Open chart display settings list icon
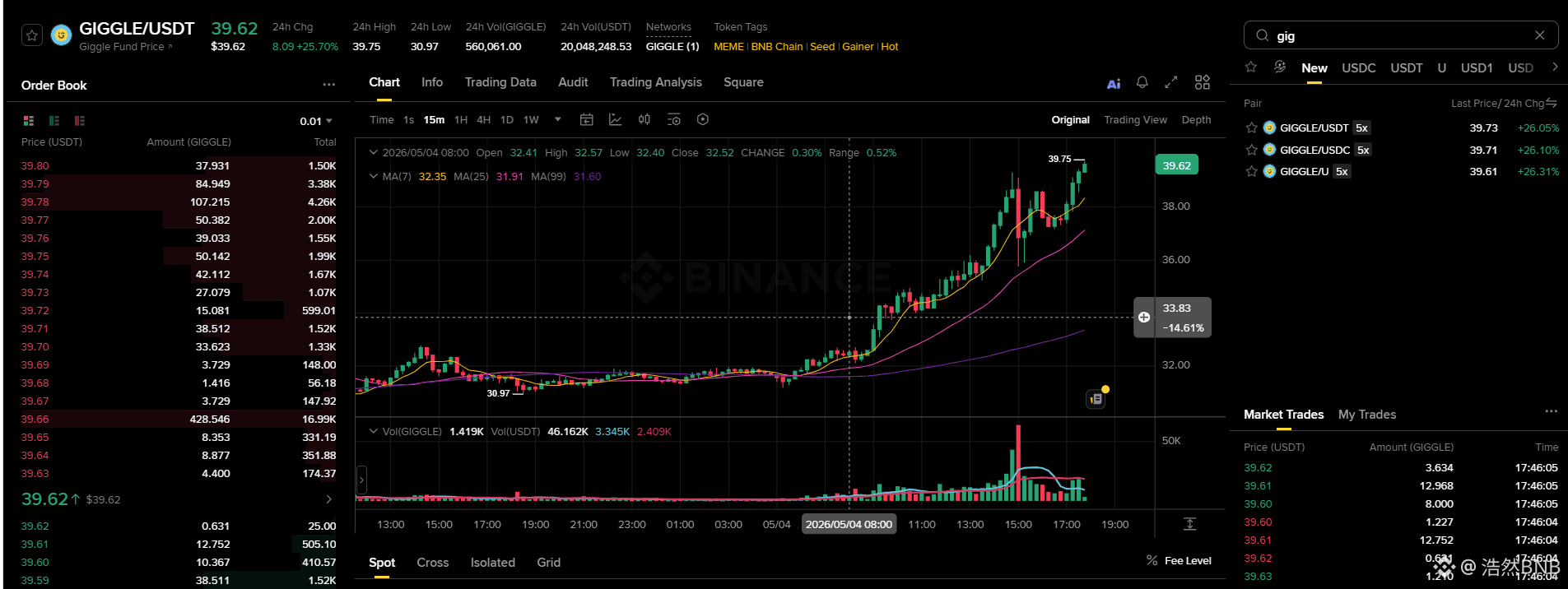Viewport: 1568px width, 589px height. pos(674,120)
